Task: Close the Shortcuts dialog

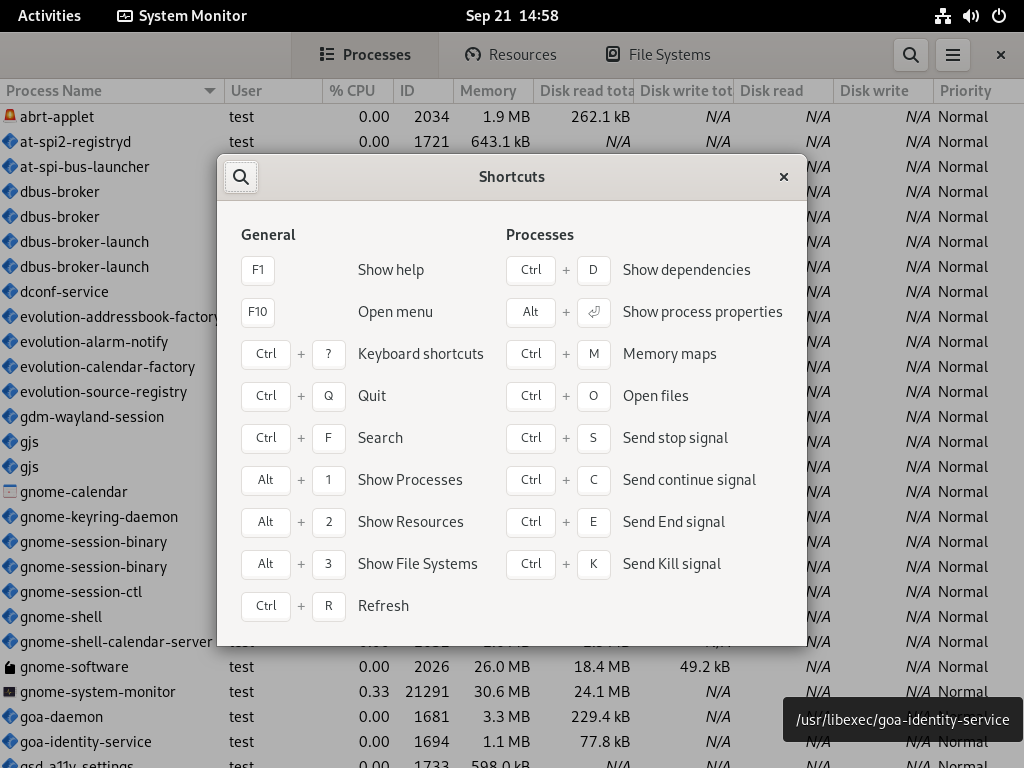Action: coord(784,177)
